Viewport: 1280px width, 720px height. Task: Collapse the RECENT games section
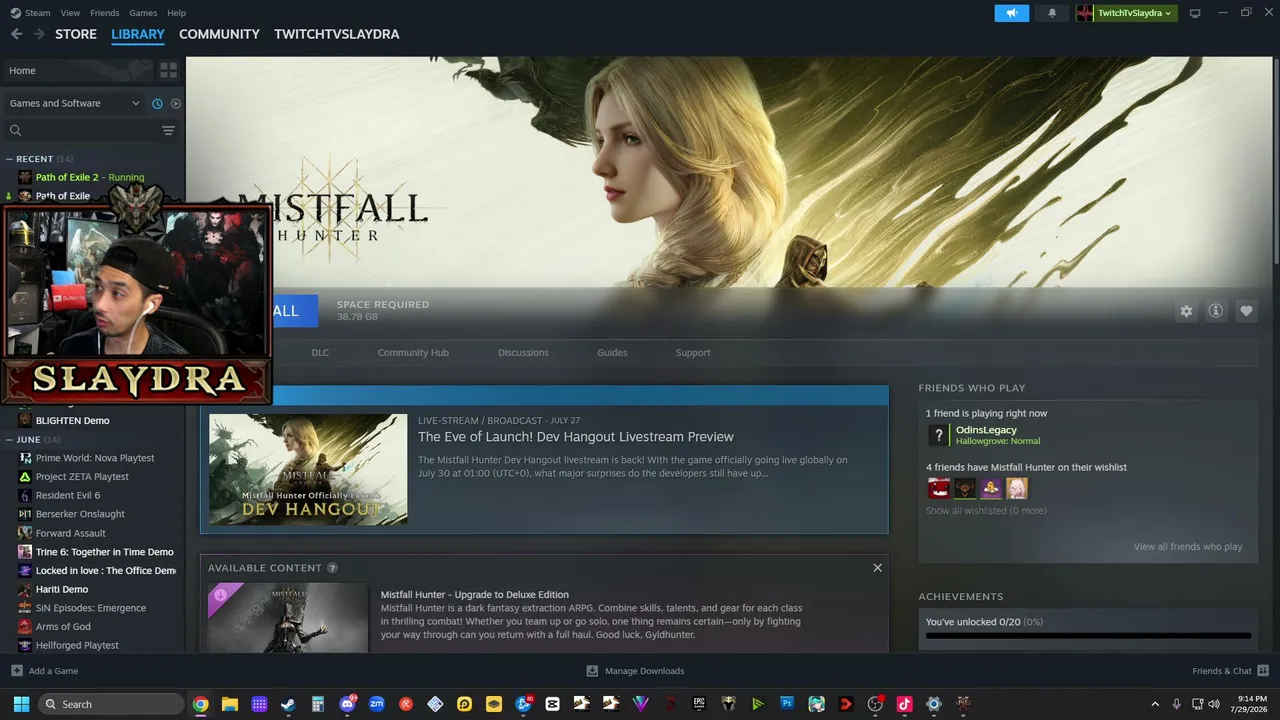tap(9, 159)
